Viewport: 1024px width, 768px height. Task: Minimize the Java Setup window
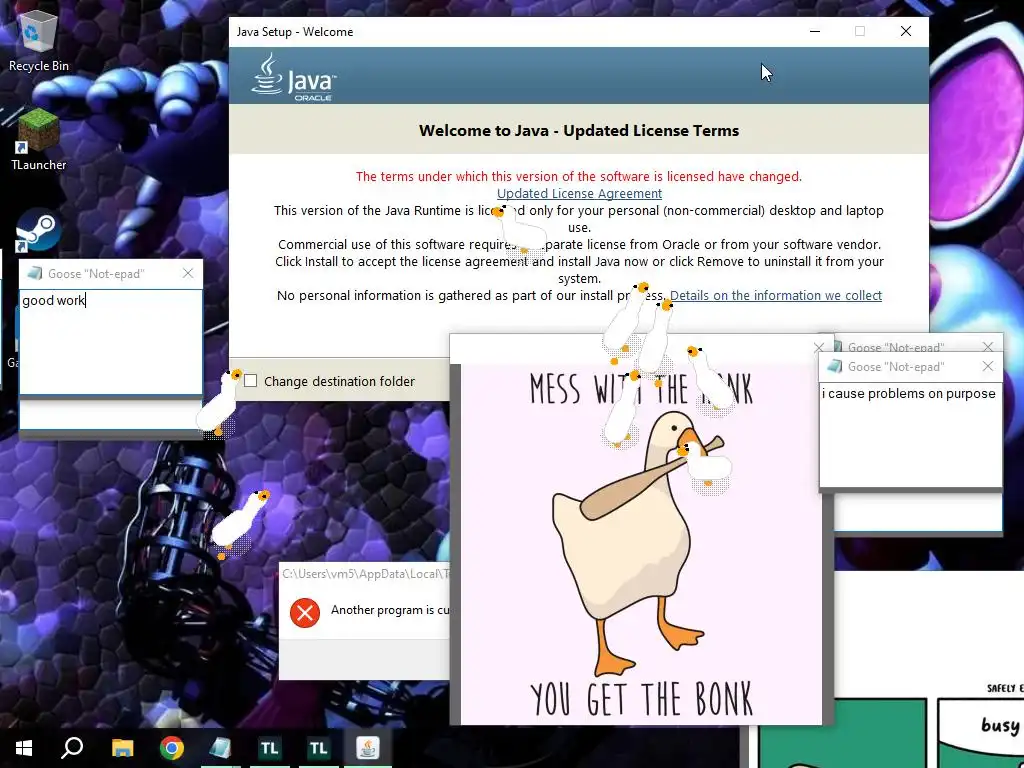pyautogui.click(x=815, y=31)
